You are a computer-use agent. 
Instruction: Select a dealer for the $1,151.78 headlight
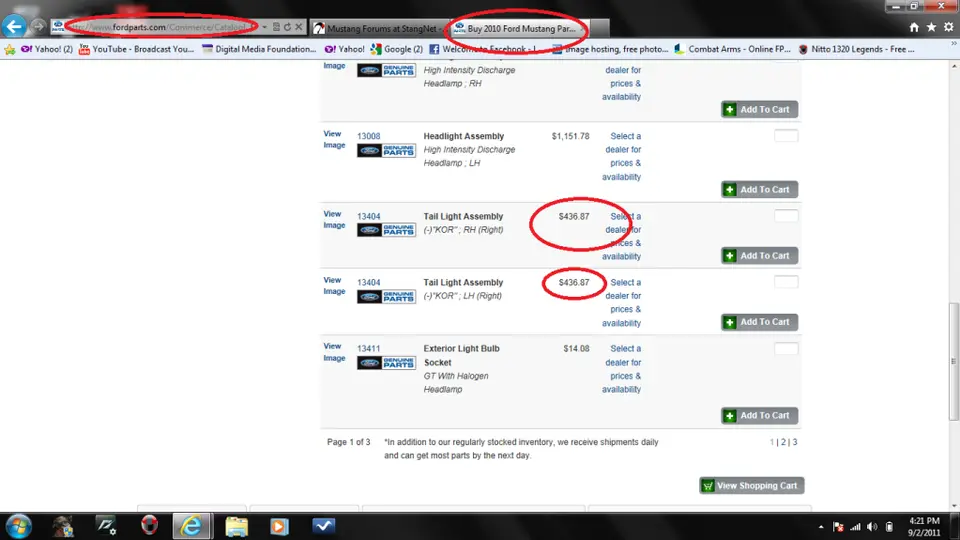(622, 156)
